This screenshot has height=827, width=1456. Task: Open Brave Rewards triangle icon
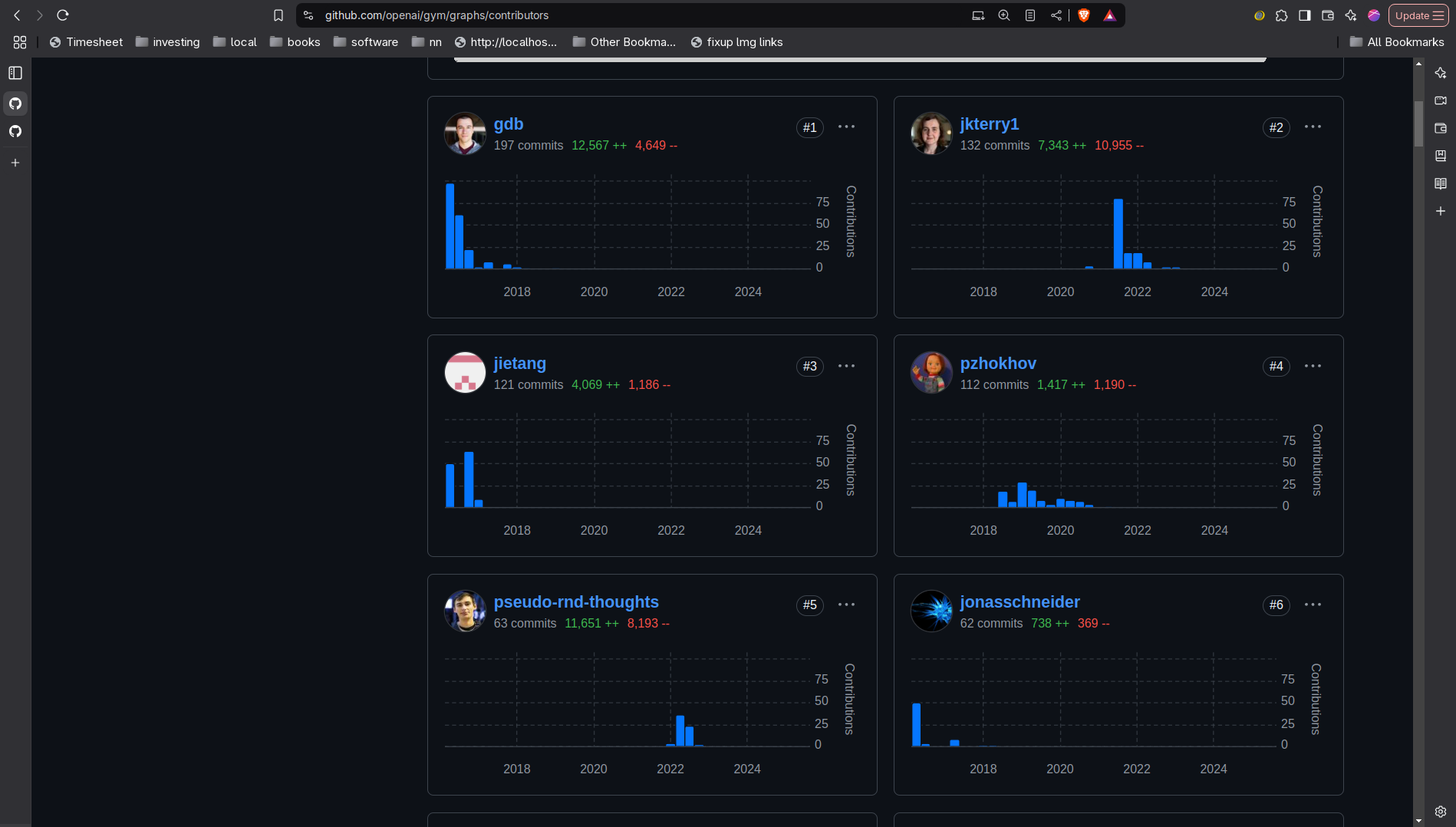click(1109, 15)
